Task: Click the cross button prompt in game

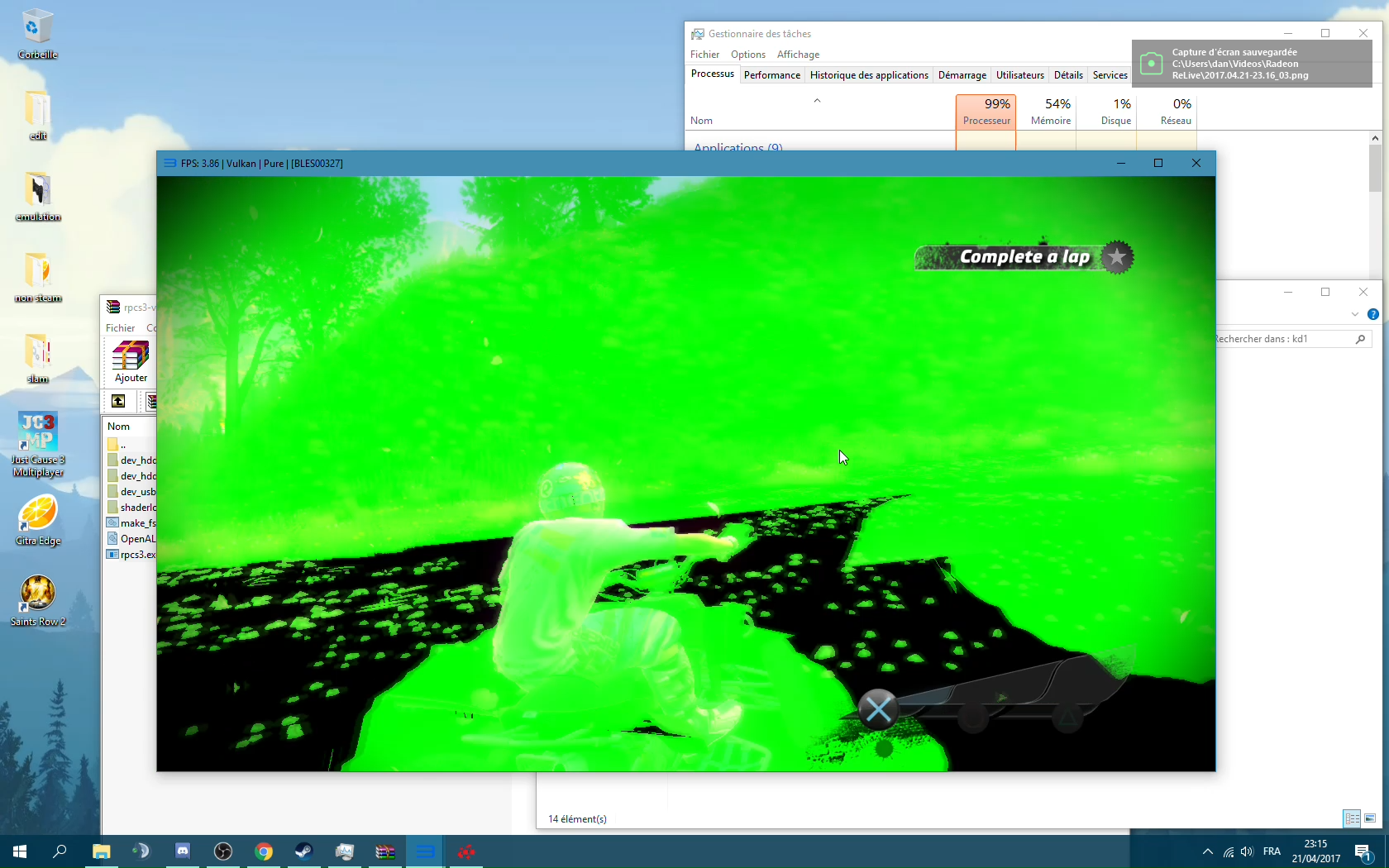Action: [878, 709]
